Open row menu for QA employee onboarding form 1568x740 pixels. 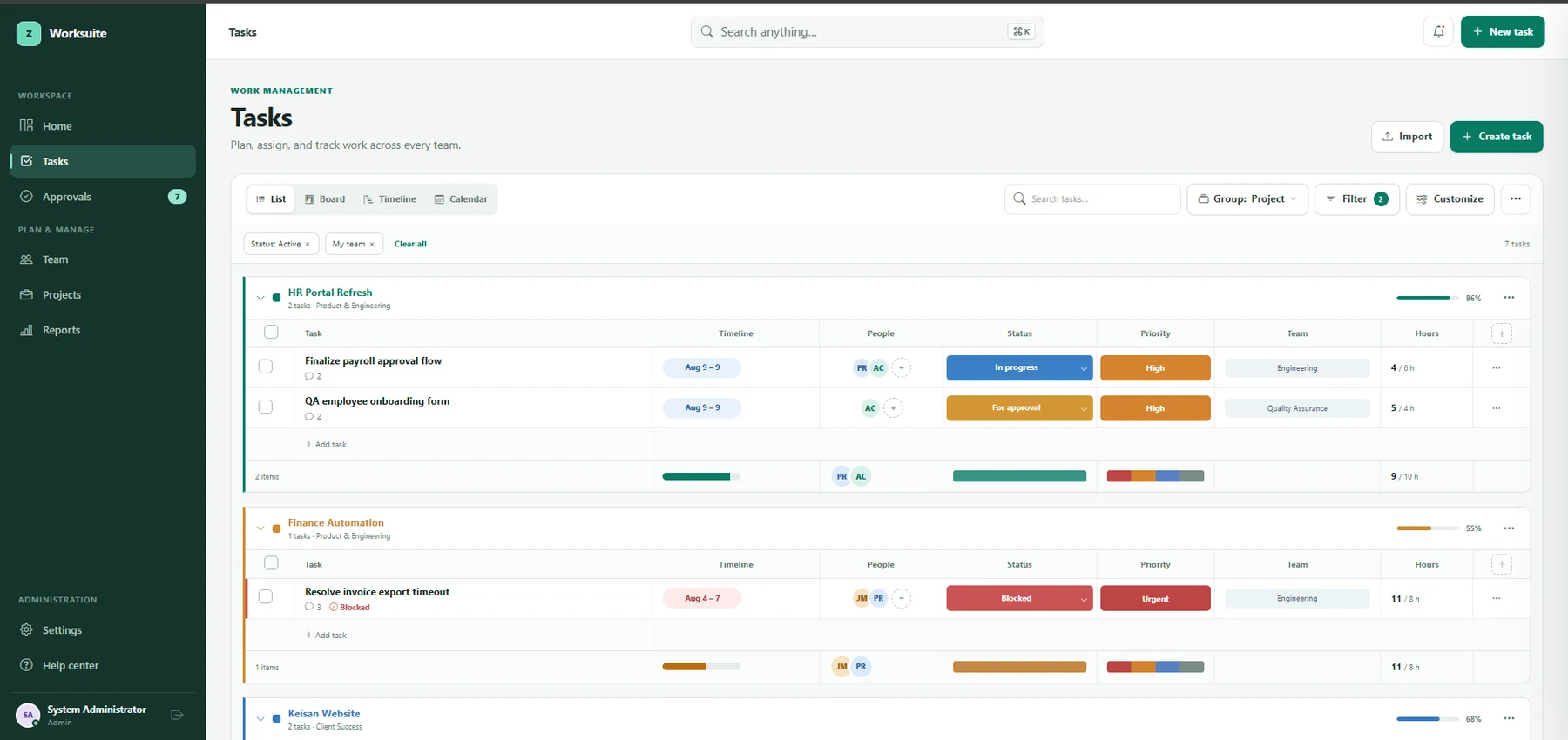(1497, 407)
